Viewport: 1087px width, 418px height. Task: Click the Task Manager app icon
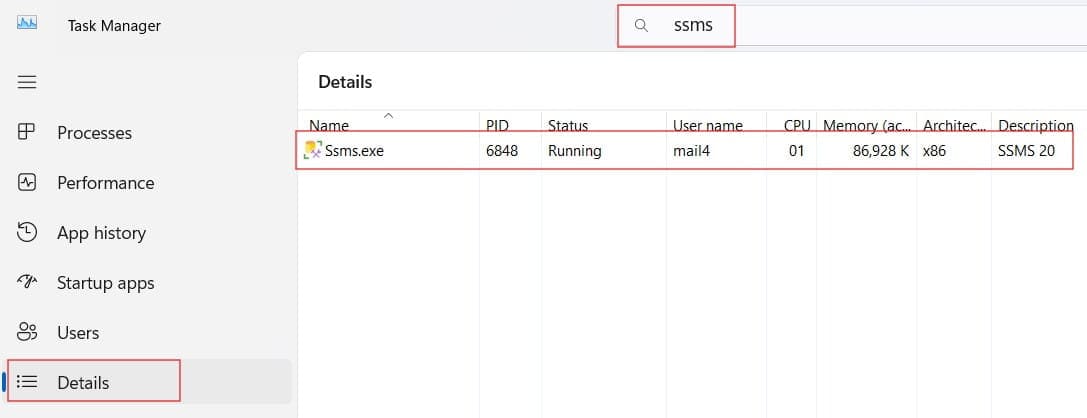tap(27, 24)
